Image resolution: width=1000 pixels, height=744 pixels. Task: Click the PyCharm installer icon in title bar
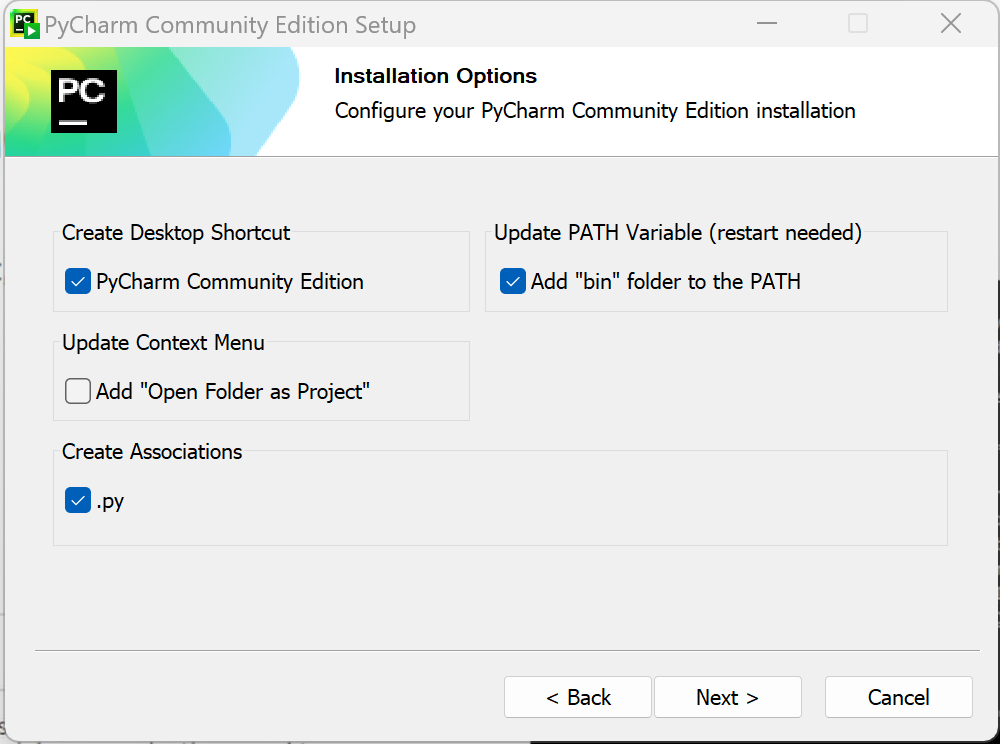tap(25, 24)
